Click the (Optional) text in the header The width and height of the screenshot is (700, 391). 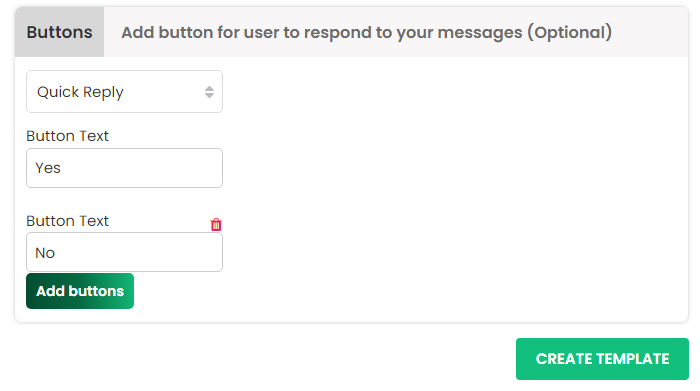click(570, 33)
